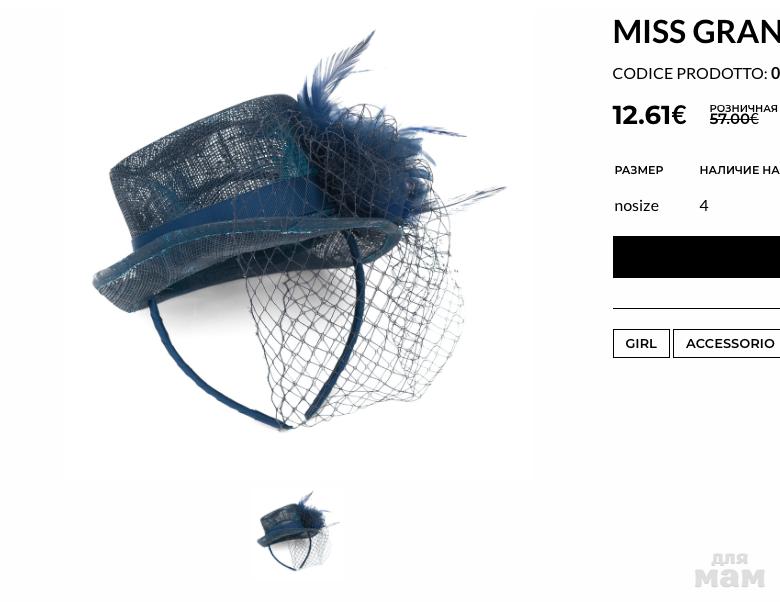Click the 12.61€ sale price
Screen dimensions: 780x602
(x=649, y=115)
